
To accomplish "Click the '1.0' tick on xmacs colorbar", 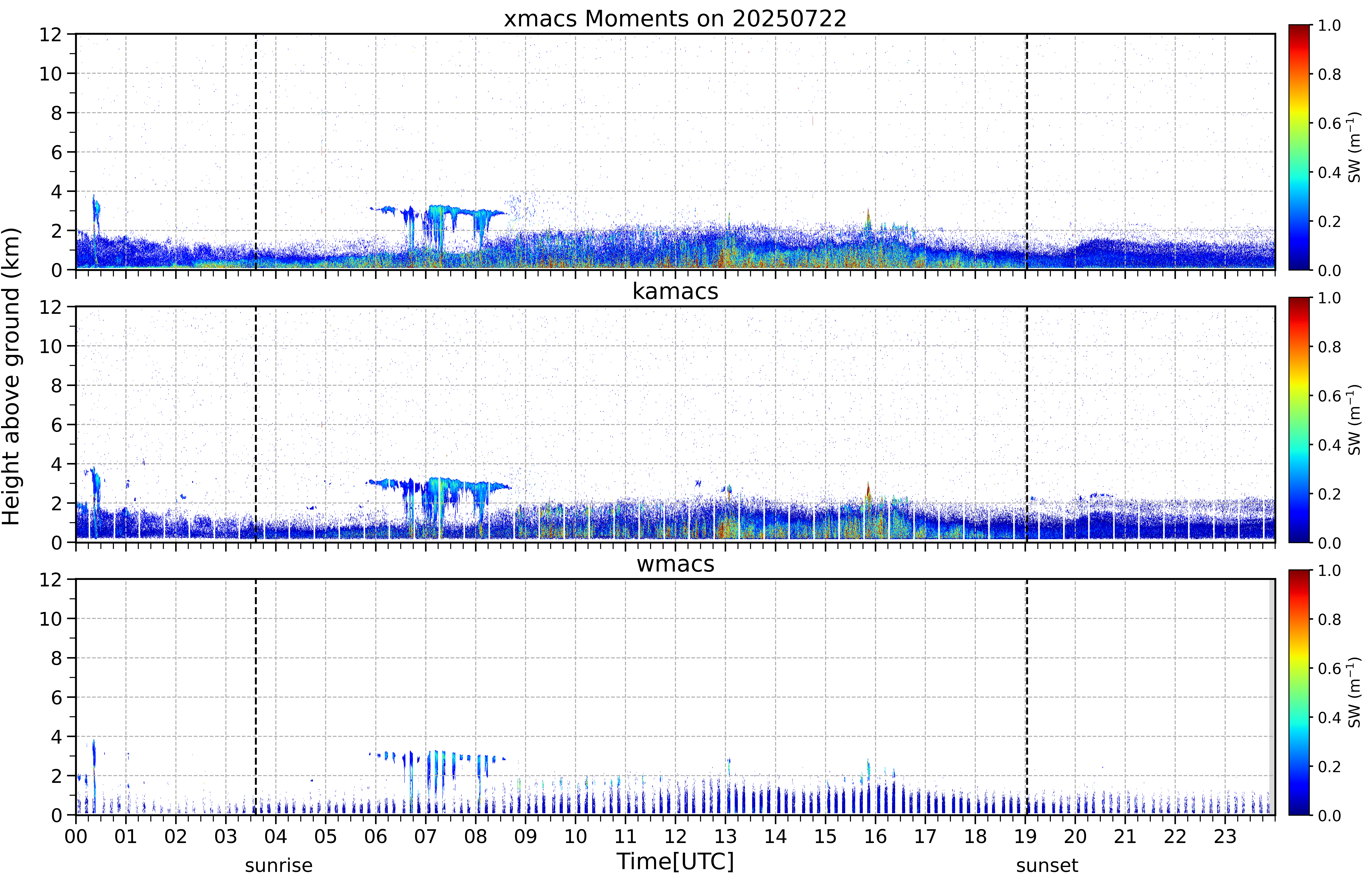I will point(1329,25).
